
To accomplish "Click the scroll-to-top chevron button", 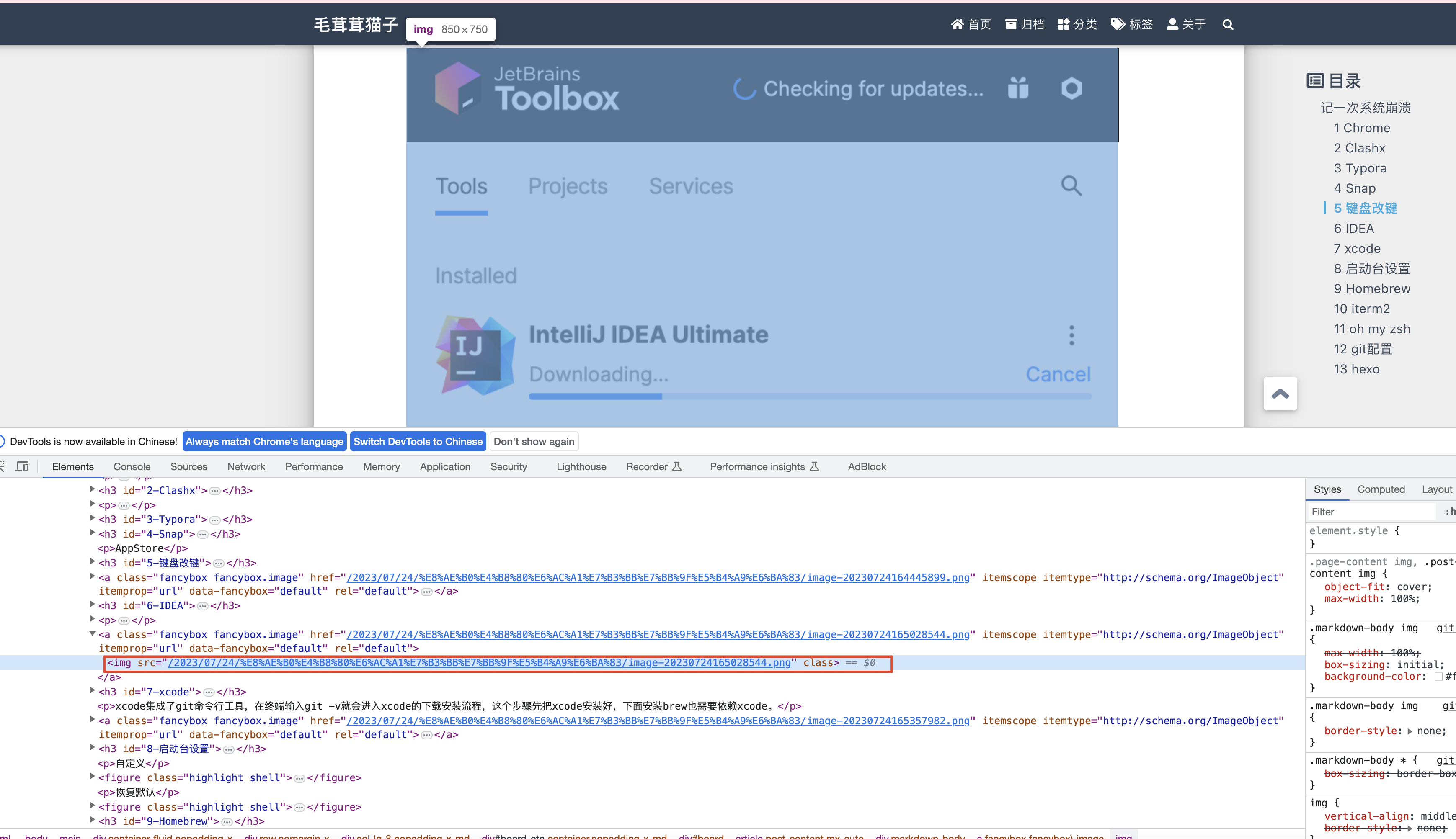I will (1280, 394).
